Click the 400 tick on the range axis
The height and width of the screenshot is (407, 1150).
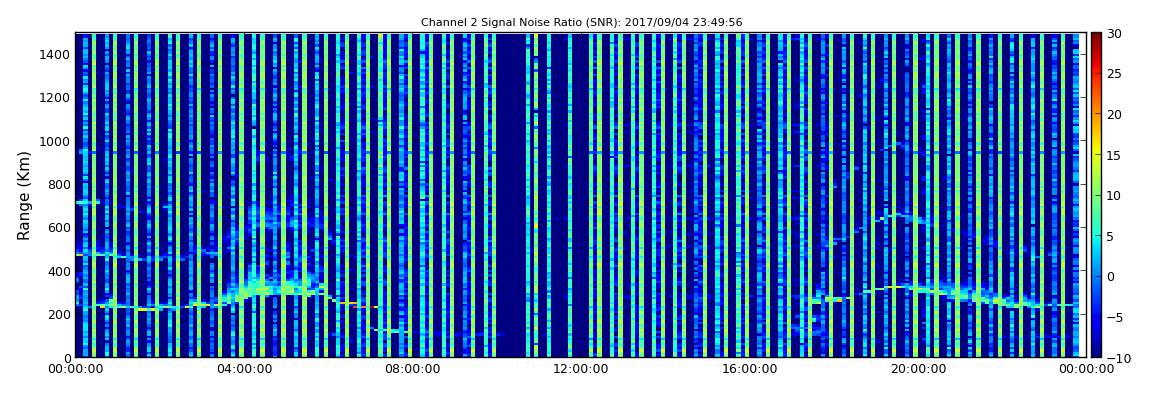58,271
